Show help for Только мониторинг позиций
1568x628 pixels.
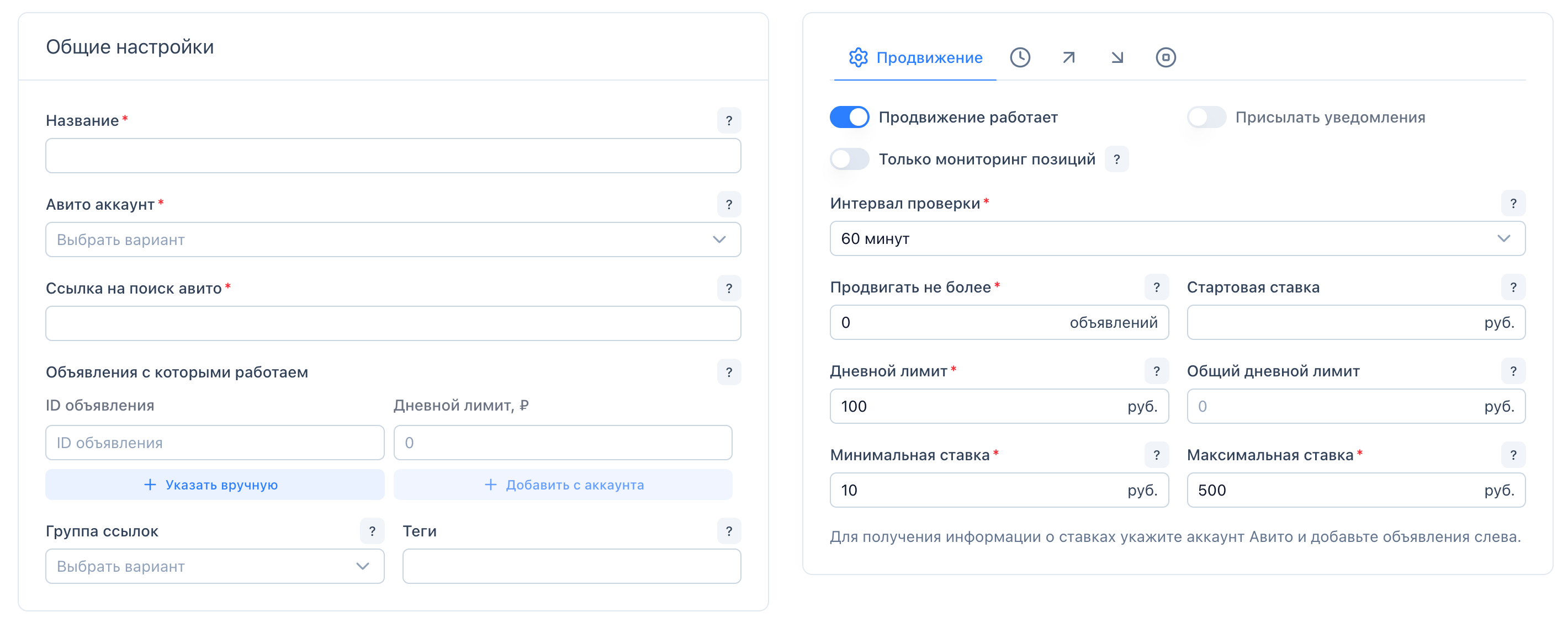click(1116, 159)
